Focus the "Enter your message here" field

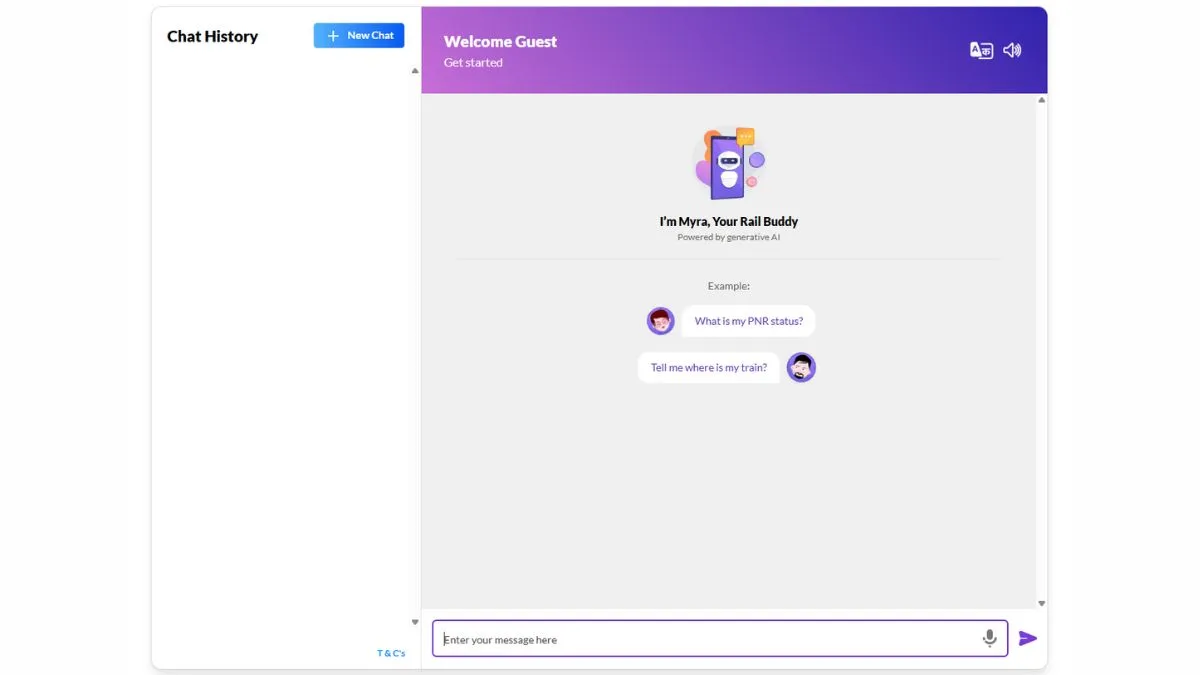705,639
